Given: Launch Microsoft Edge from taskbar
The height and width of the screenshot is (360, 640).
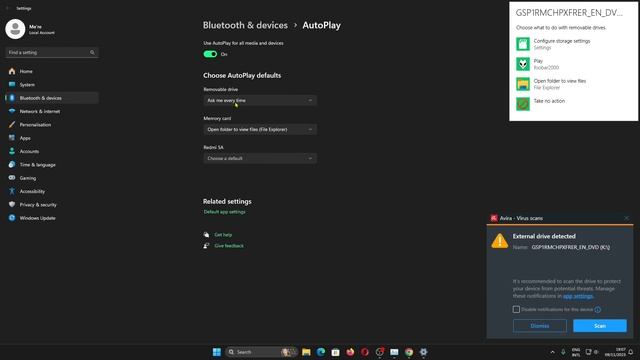Looking at the screenshot, I should click(x=321, y=352).
